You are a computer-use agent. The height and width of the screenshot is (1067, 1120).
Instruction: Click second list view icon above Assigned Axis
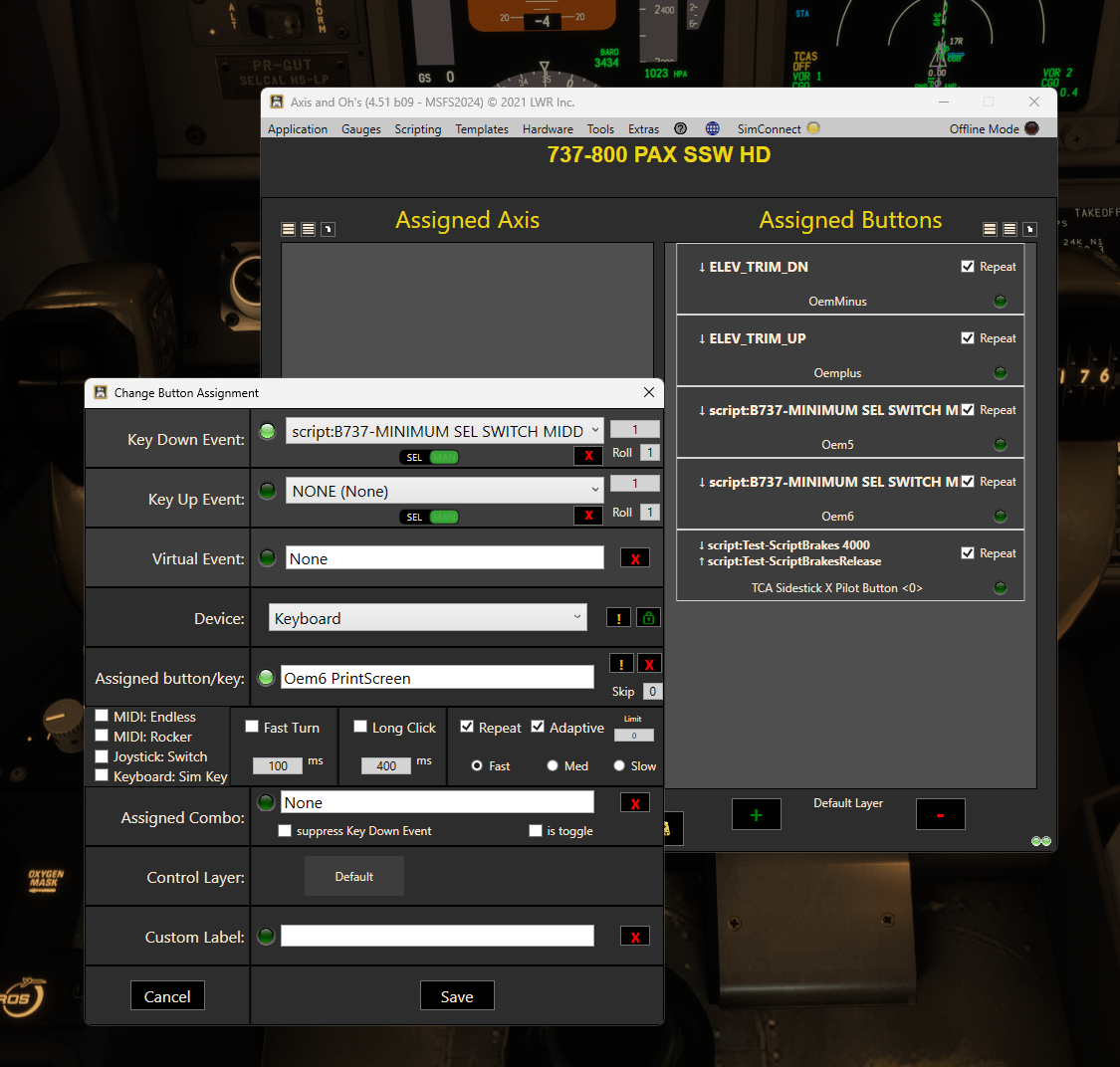[308, 229]
